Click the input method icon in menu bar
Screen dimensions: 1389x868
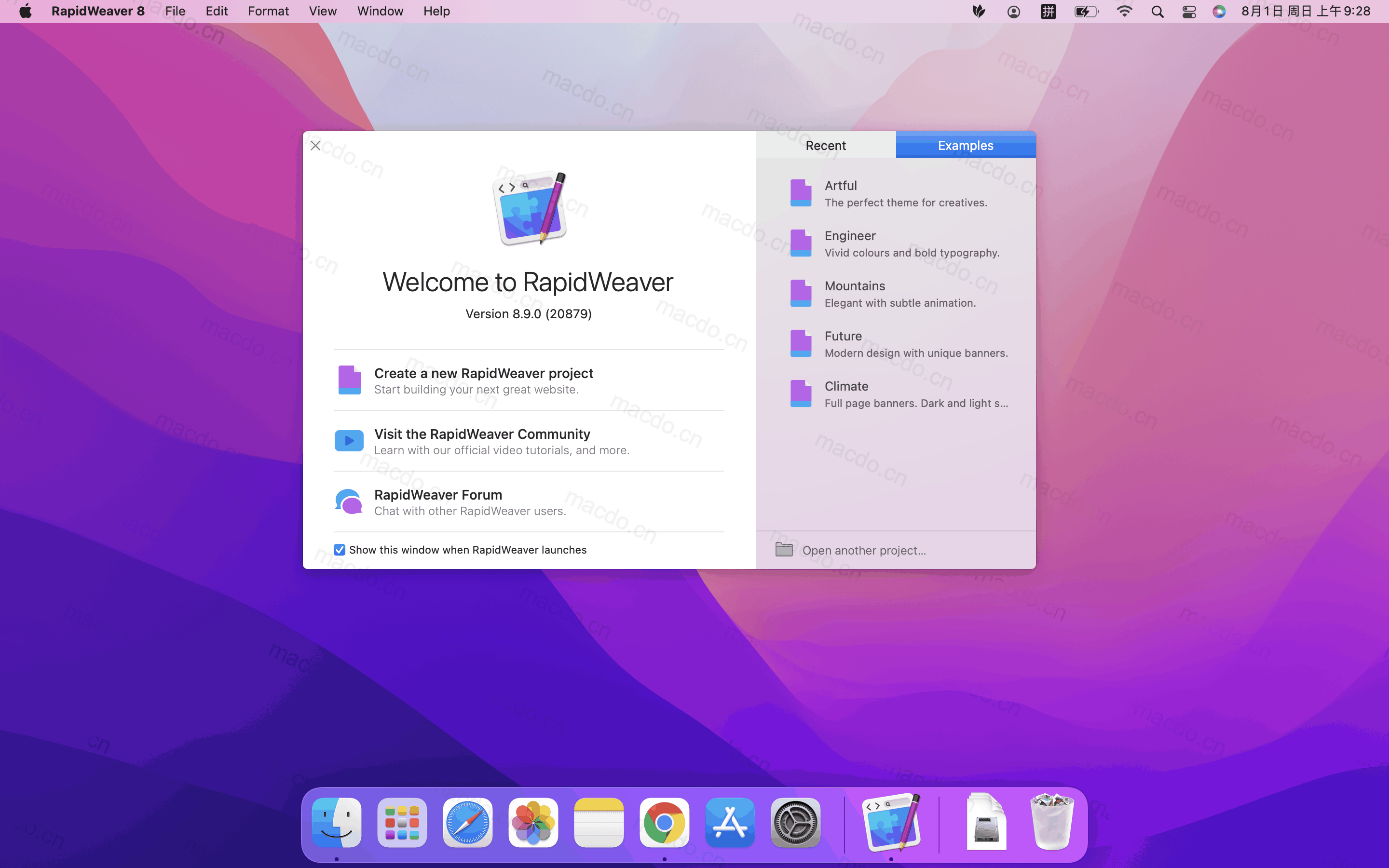(x=1048, y=12)
